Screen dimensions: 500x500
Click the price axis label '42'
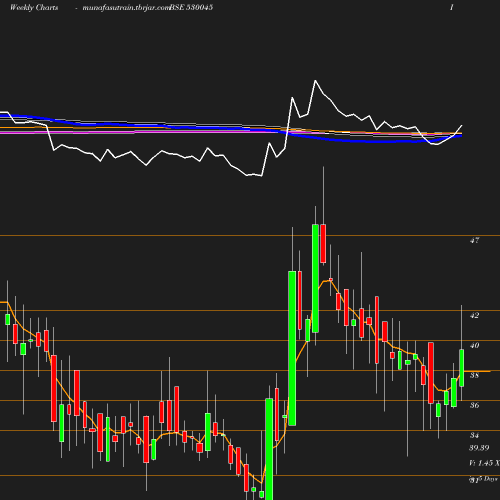(475, 315)
